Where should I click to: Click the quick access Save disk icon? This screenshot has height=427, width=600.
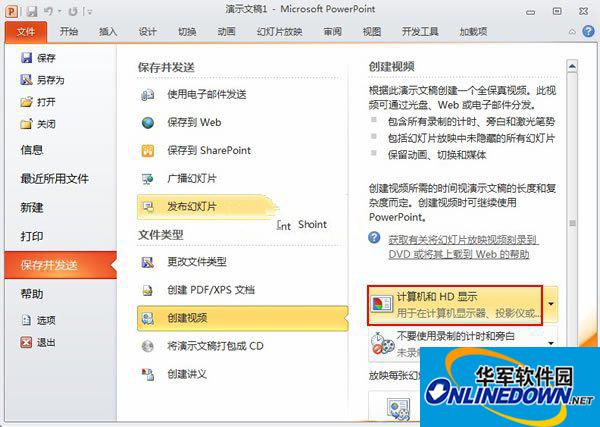pyautogui.click(x=32, y=11)
